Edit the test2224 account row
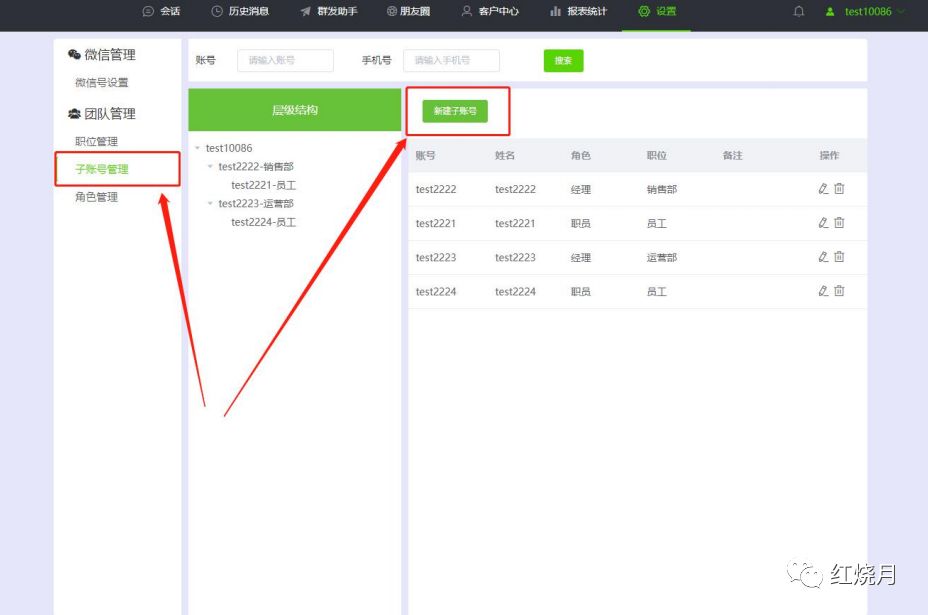Viewport: 928px width, 615px height. (x=823, y=291)
